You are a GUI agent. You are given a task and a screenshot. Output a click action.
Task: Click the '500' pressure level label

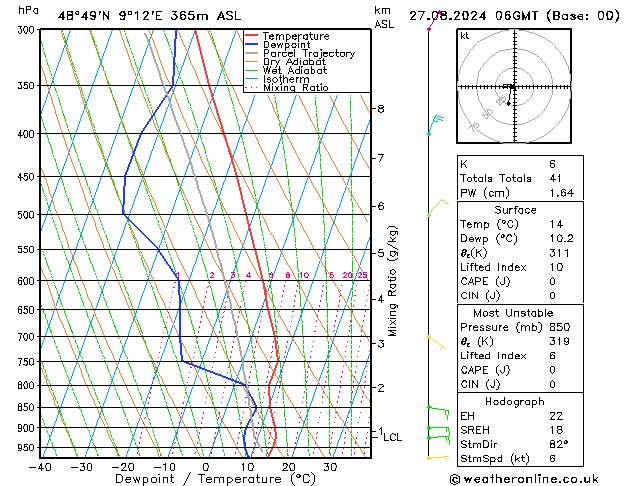coord(28,215)
